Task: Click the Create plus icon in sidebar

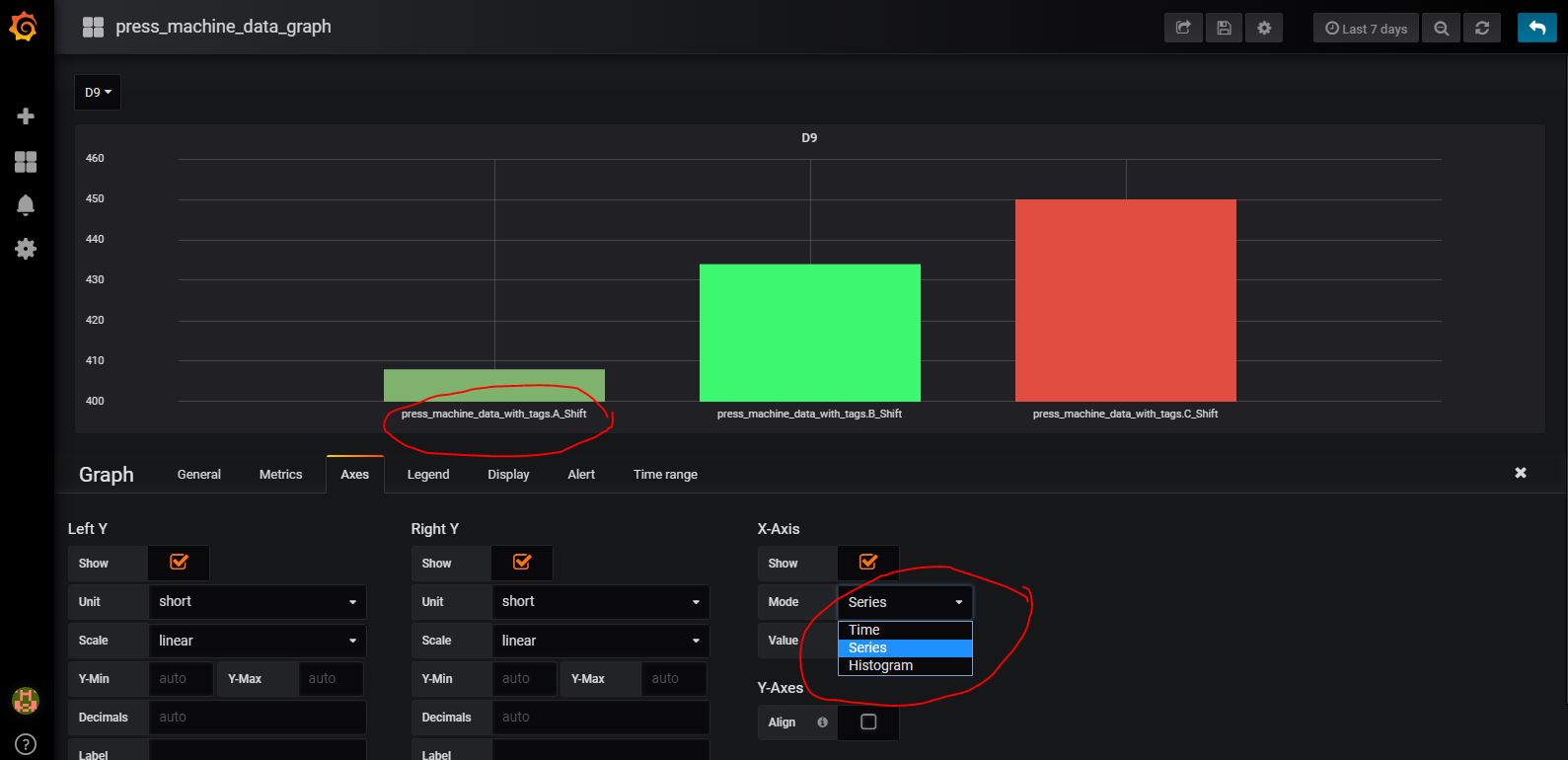Action: click(x=26, y=116)
